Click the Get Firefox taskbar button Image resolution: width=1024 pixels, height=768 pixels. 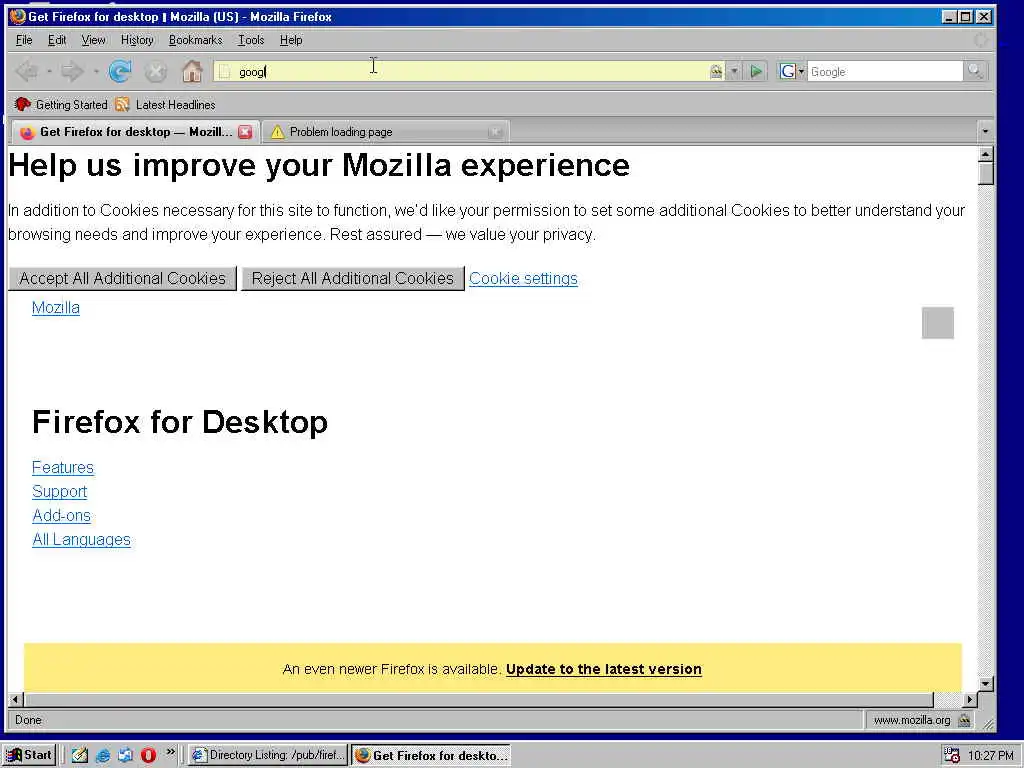pos(431,755)
